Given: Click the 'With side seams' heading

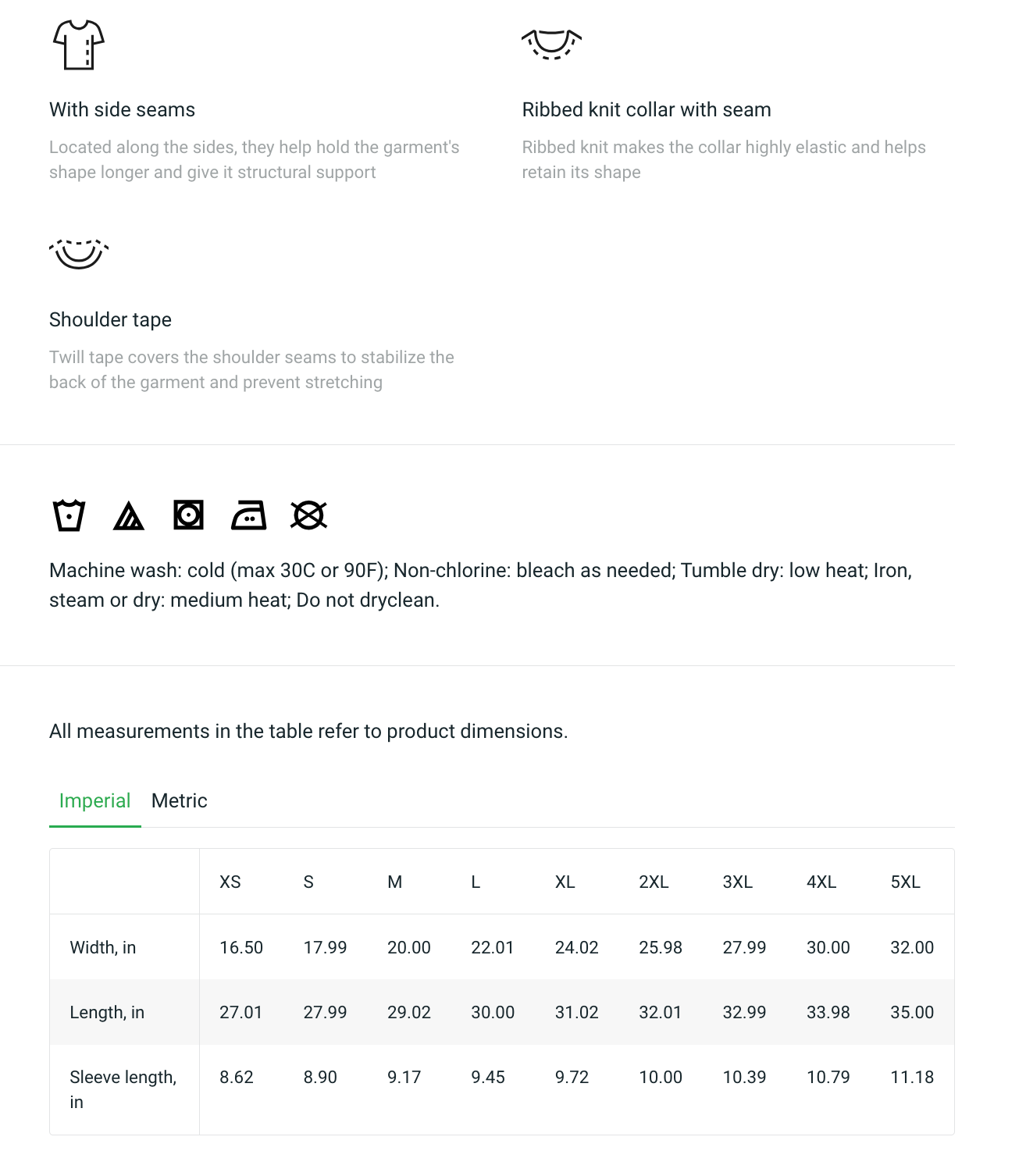Looking at the screenshot, I should coord(122,109).
